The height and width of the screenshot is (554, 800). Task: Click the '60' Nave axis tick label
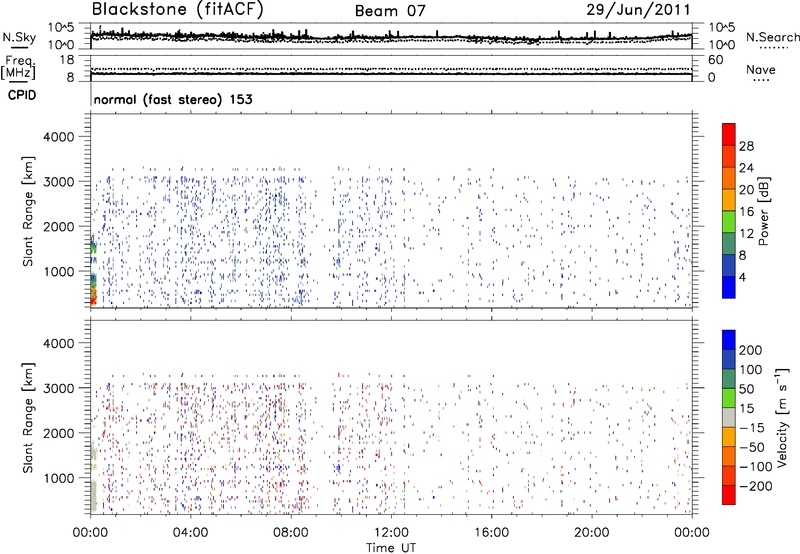click(x=715, y=60)
